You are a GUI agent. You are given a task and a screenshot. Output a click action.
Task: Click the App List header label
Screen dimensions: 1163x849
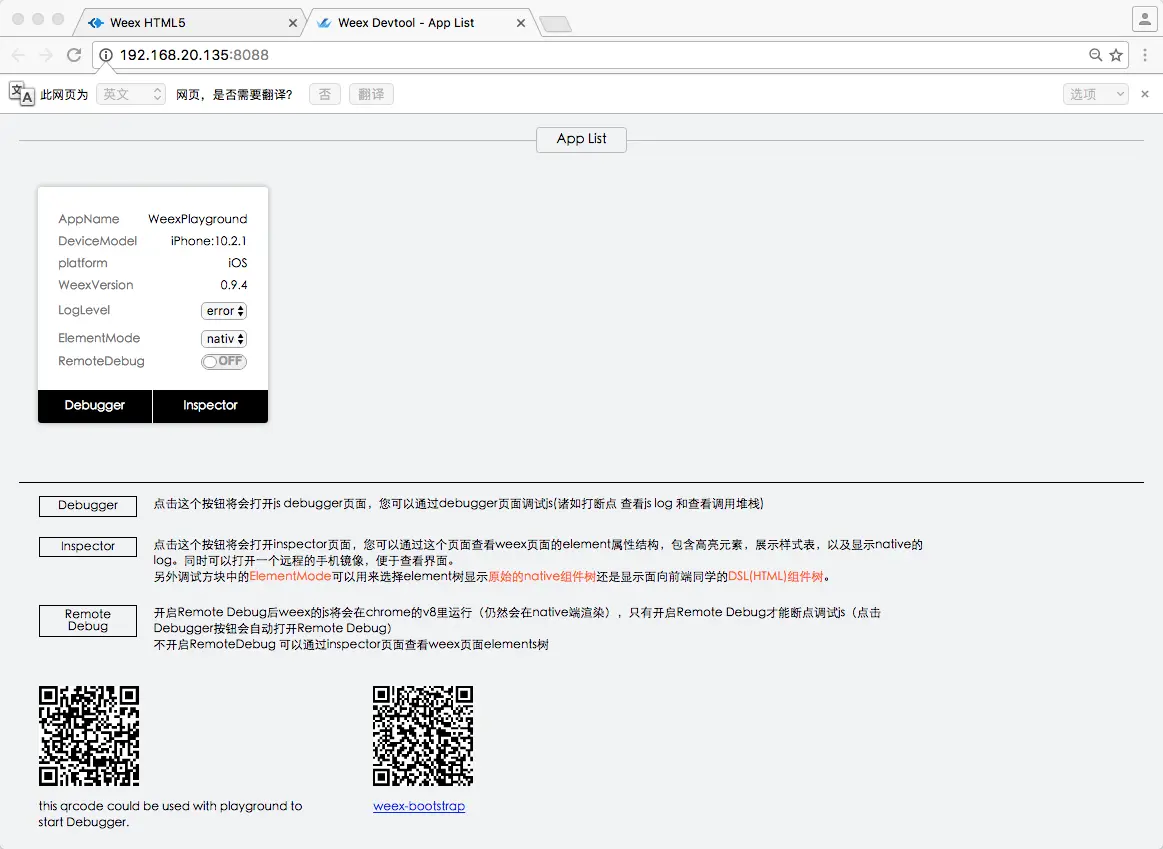(x=582, y=139)
